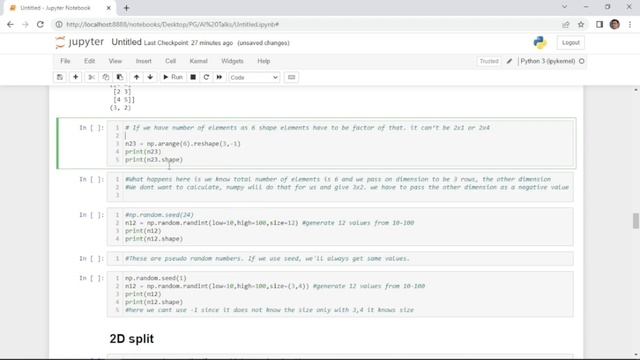Open the Insert menu
This screenshot has height=360, width=640.
tap(144, 61)
